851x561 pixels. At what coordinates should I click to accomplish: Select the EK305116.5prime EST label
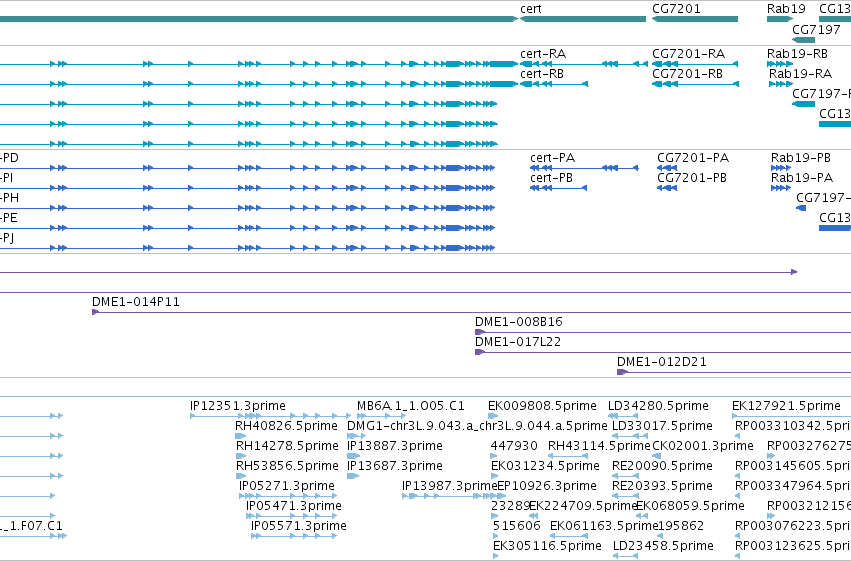coord(547,546)
